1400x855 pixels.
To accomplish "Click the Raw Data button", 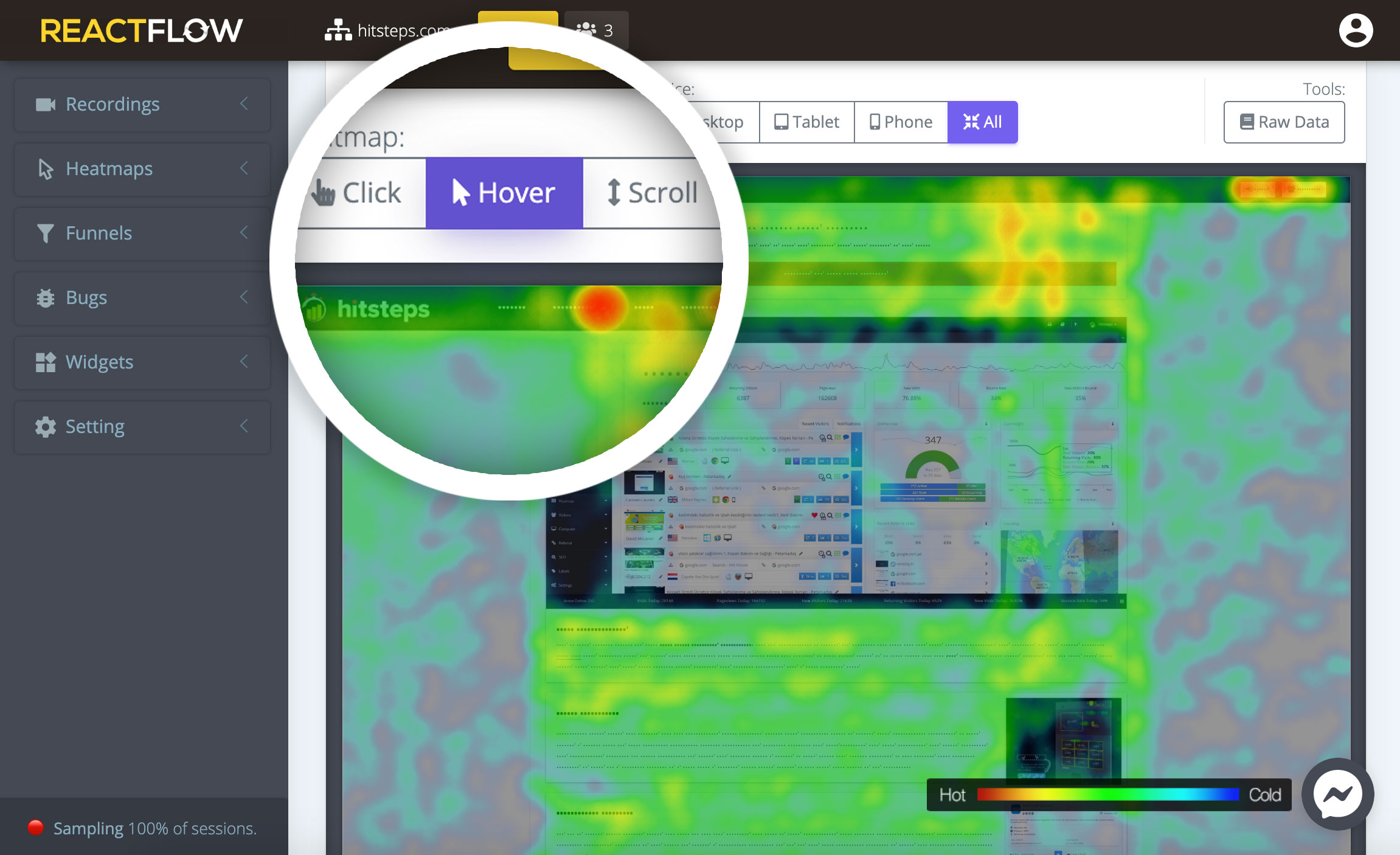I will tap(1285, 122).
